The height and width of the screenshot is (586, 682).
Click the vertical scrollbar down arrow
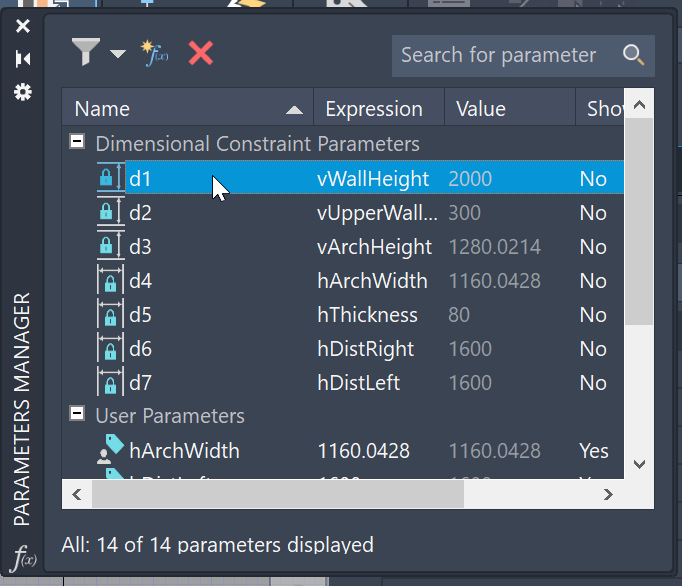tap(639, 464)
